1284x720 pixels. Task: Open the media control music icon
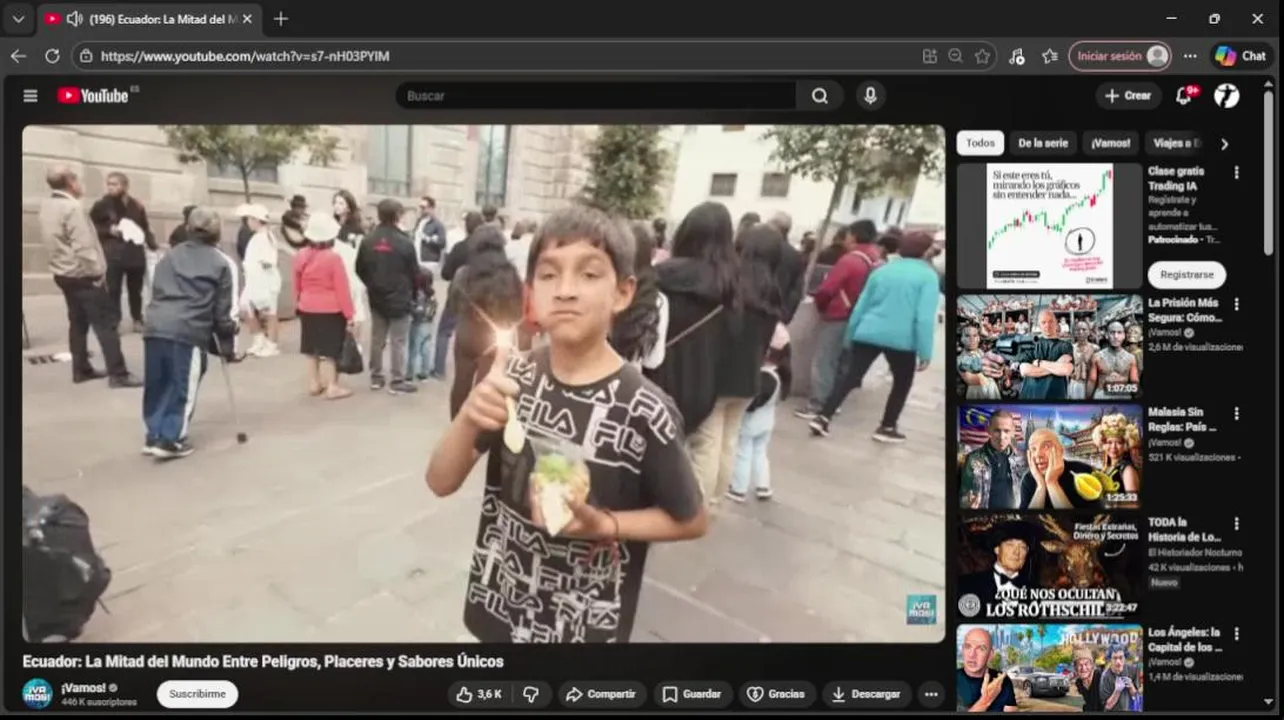click(1016, 56)
